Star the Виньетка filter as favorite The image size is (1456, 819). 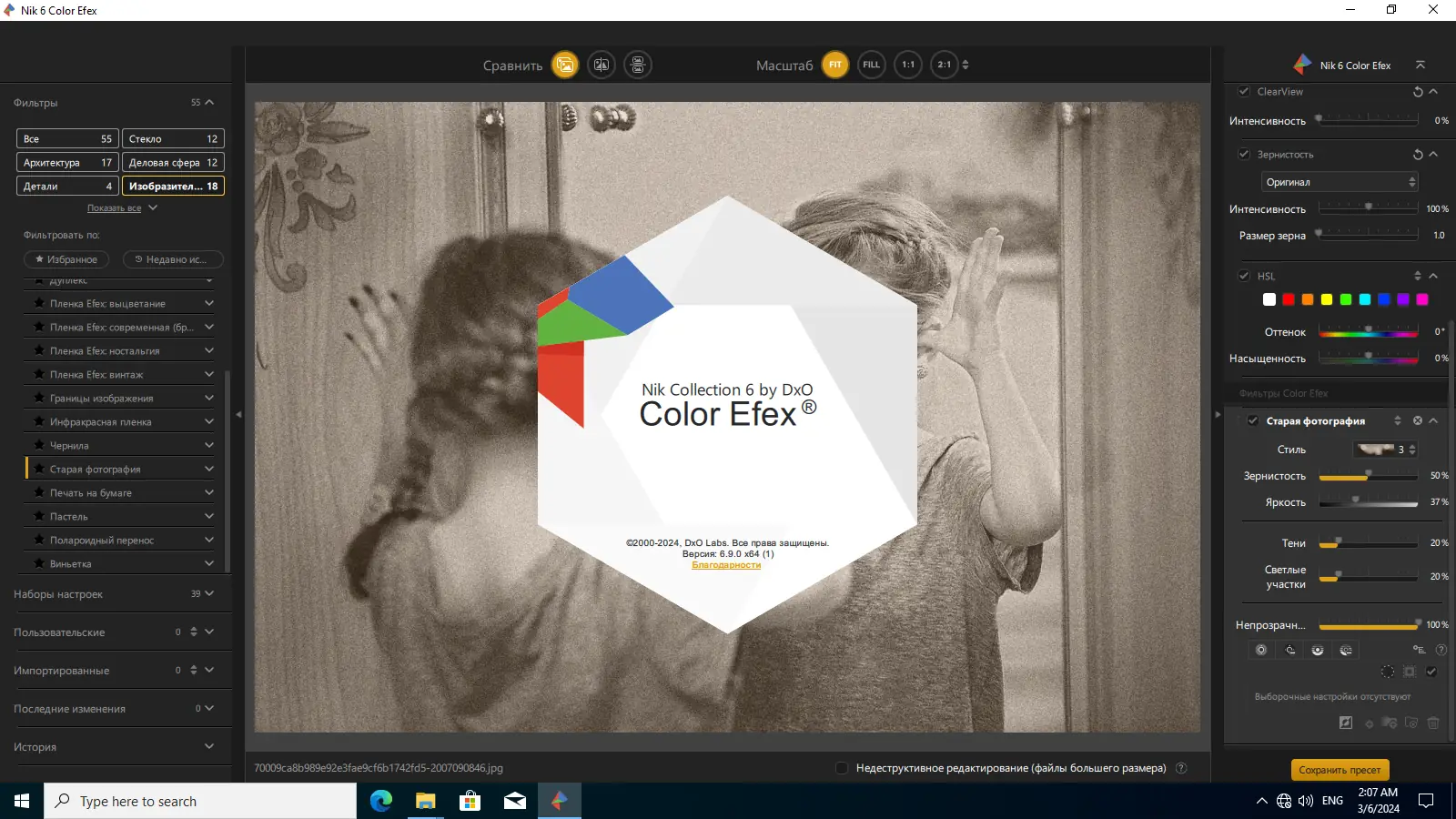coord(39,563)
